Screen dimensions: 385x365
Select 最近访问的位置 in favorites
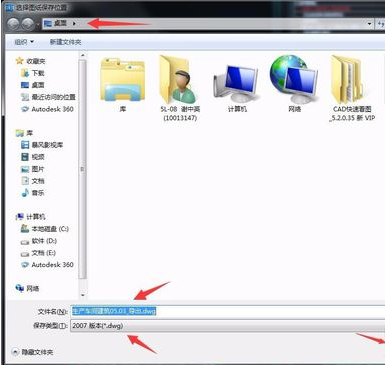pyautogui.click(x=48, y=97)
